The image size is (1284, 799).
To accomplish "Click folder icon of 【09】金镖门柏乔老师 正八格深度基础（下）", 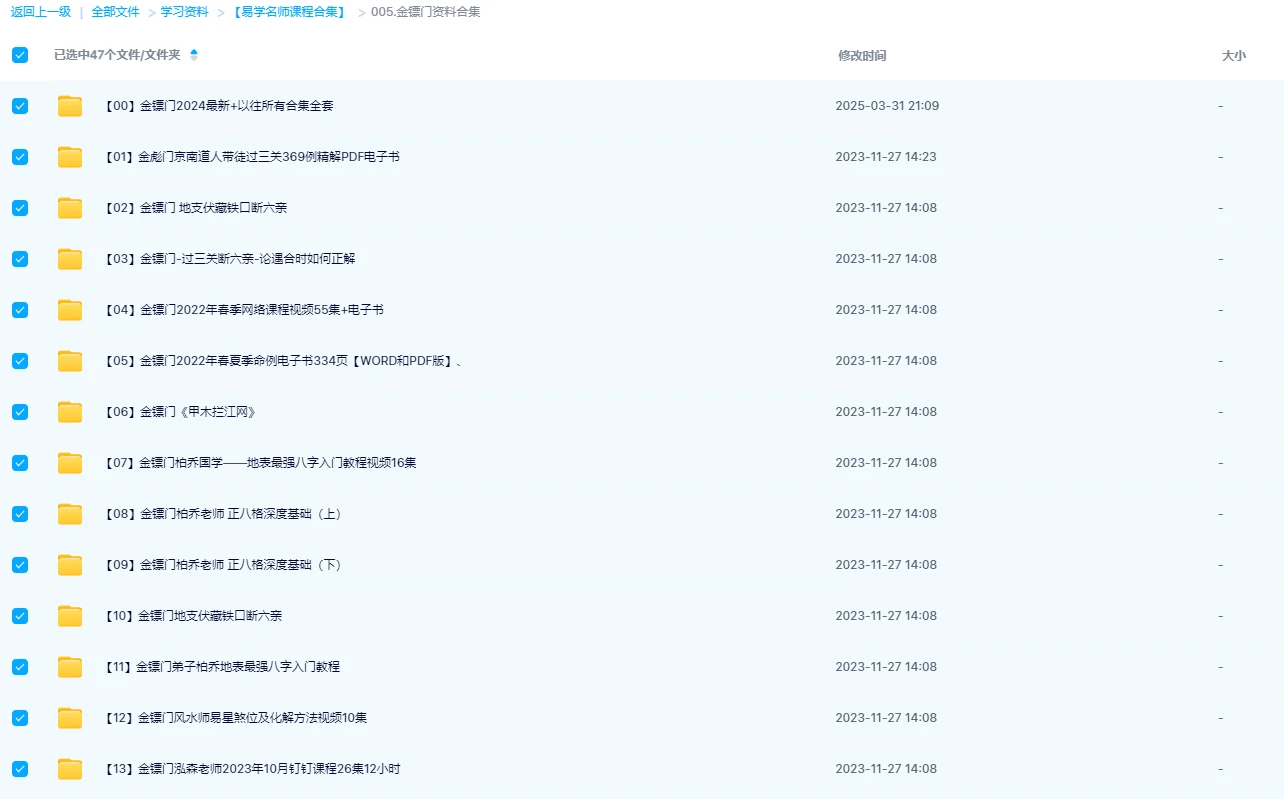I will click(x=70, y=565).
